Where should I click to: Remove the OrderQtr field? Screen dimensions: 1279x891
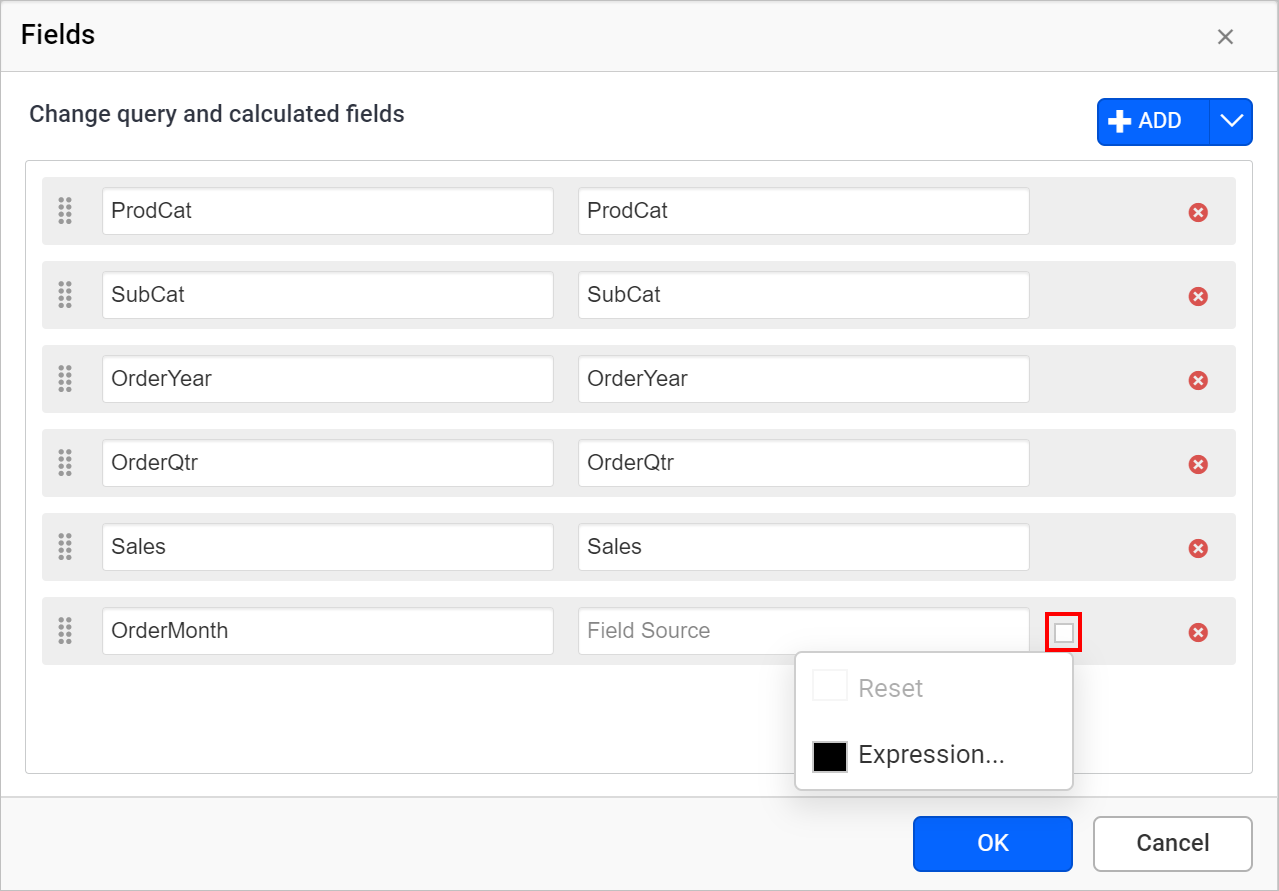pos(1198,464)
